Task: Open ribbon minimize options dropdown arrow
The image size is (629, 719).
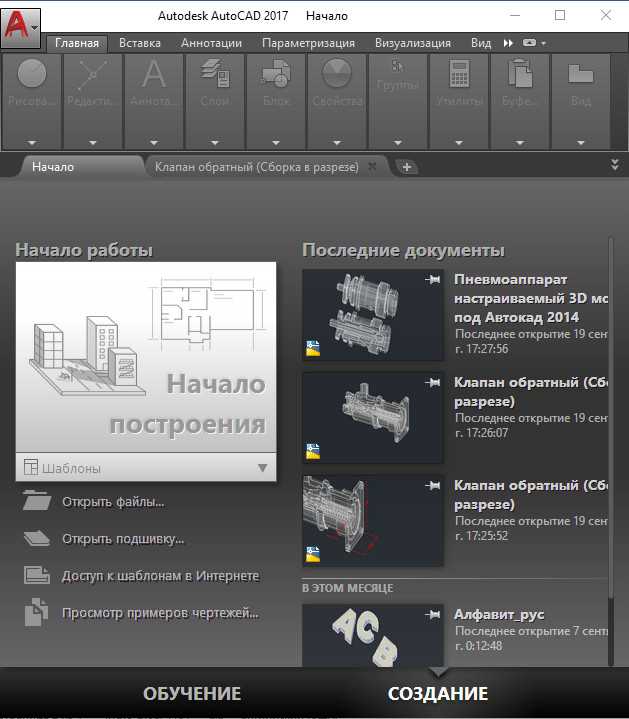Action: point(544,43)
